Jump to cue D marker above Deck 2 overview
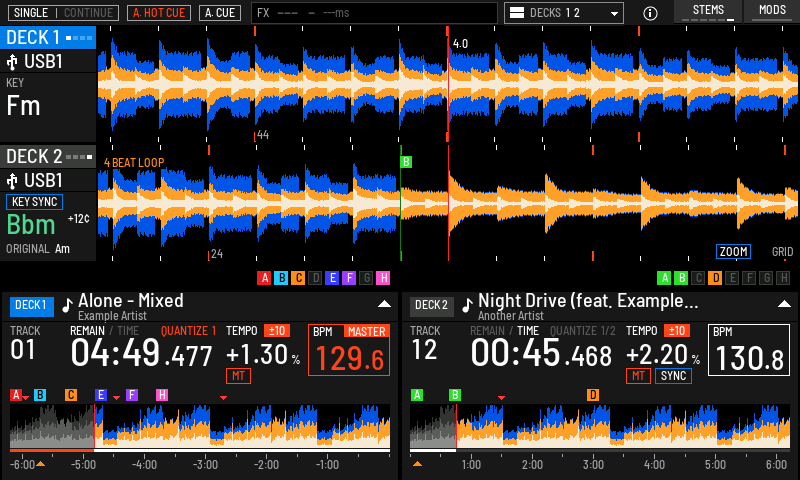The image size is (800, 480). [x=593, y=395]
